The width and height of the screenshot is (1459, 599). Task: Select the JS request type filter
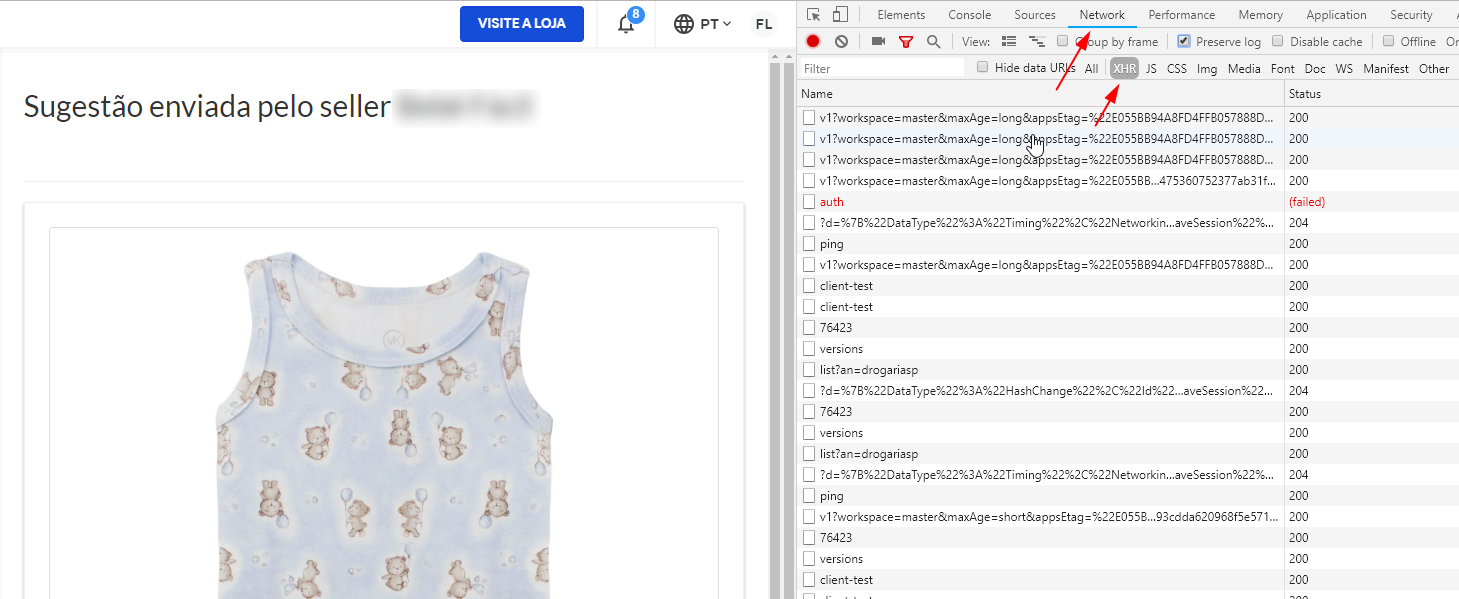tap(1151, 69)
